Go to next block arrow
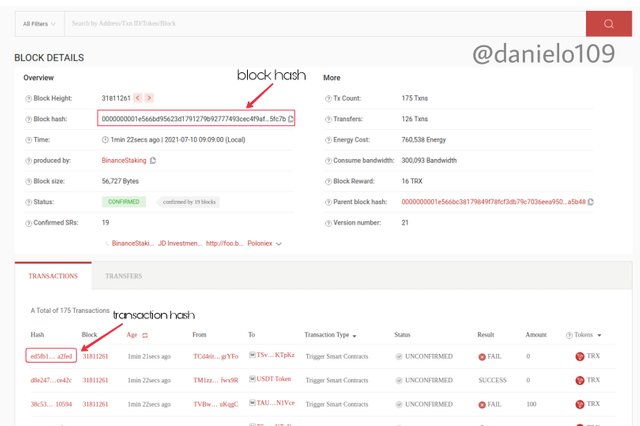 149,98
